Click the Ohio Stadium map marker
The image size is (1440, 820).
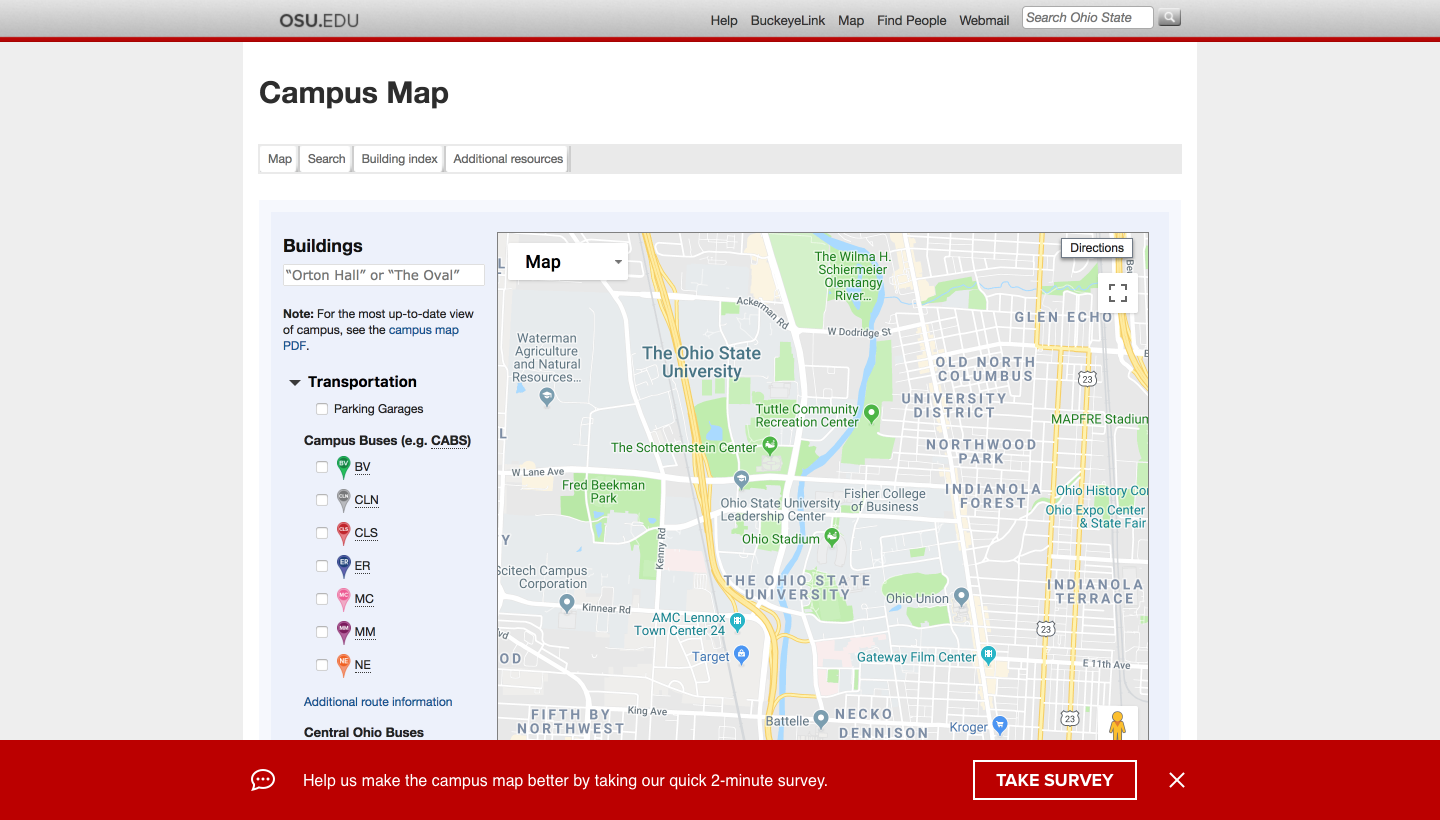pyautogui.click(x=831, y=537)
